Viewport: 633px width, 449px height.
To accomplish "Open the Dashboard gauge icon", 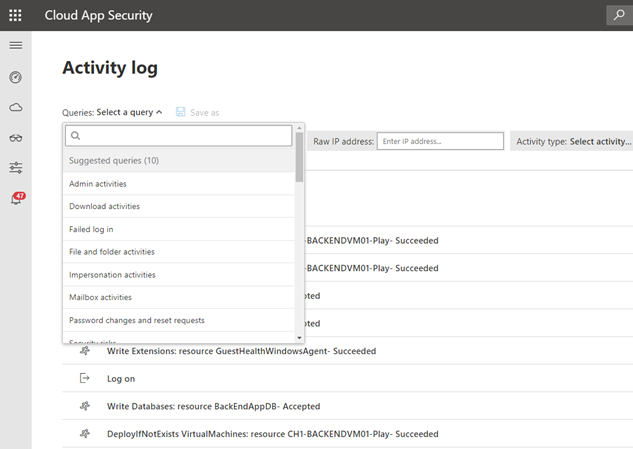I will (15, 77).
